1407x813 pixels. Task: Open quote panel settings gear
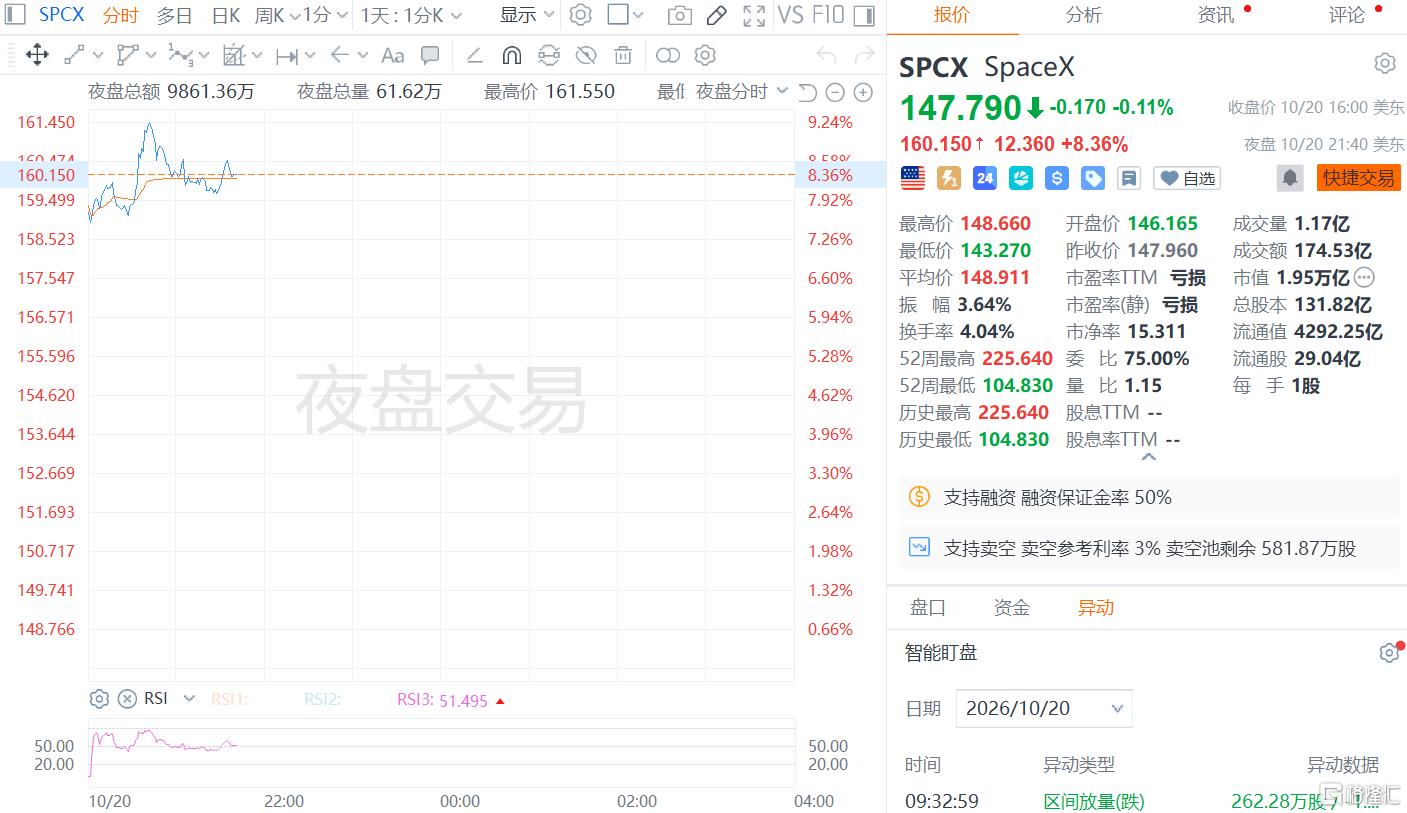pyautogui.click(x=1385, y=64)
